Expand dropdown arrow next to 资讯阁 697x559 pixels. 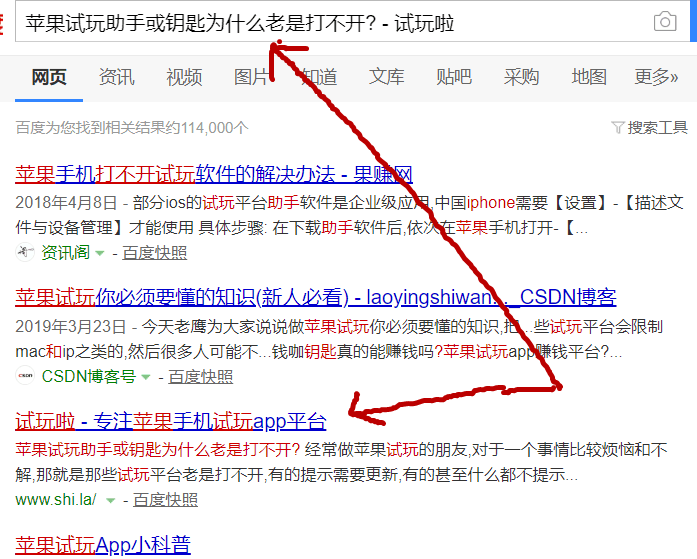point(100,253)
